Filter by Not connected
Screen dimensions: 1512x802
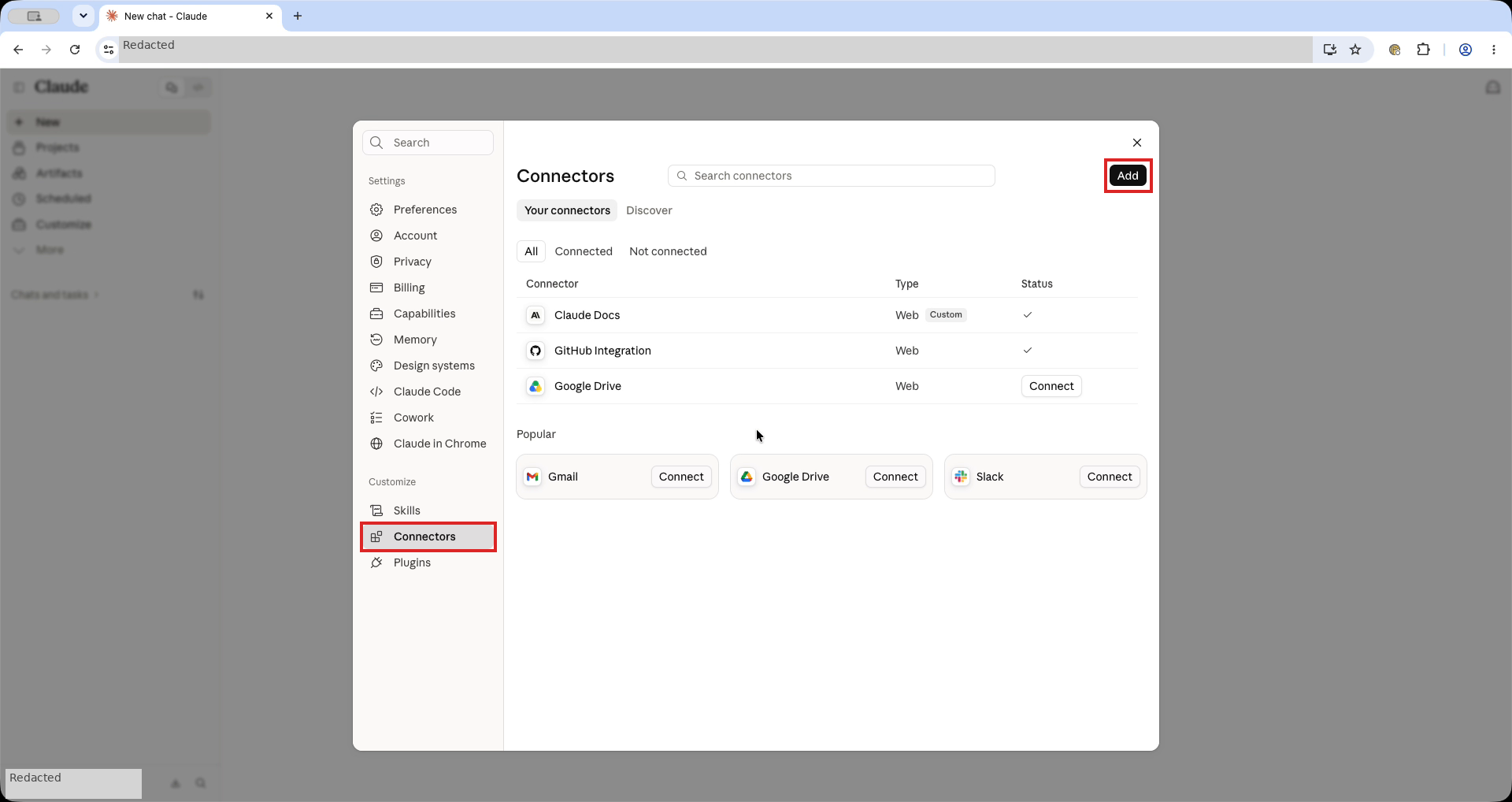[x=668, y=251]
